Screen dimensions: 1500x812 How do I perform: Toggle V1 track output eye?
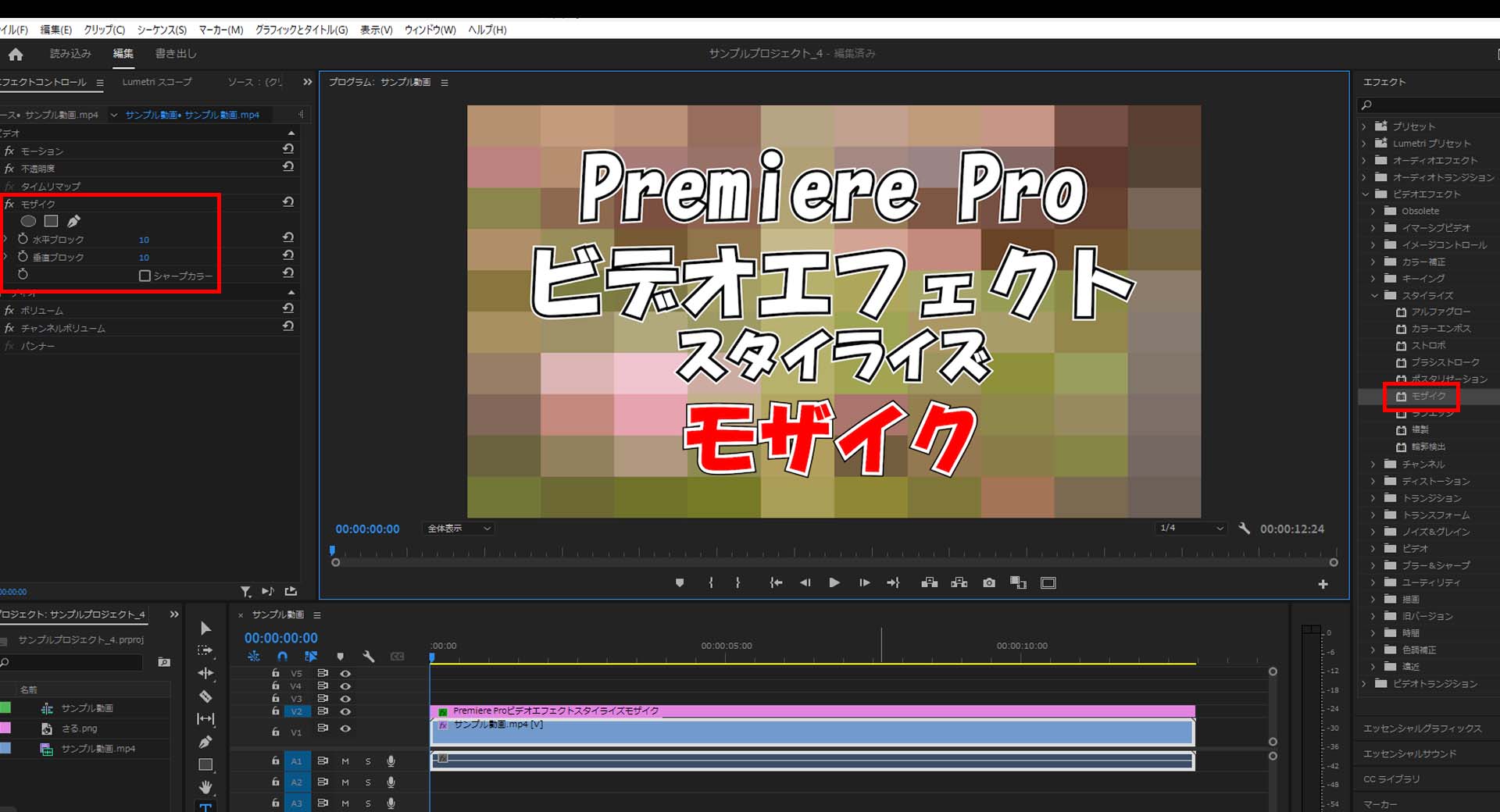[x=345, y=728]
